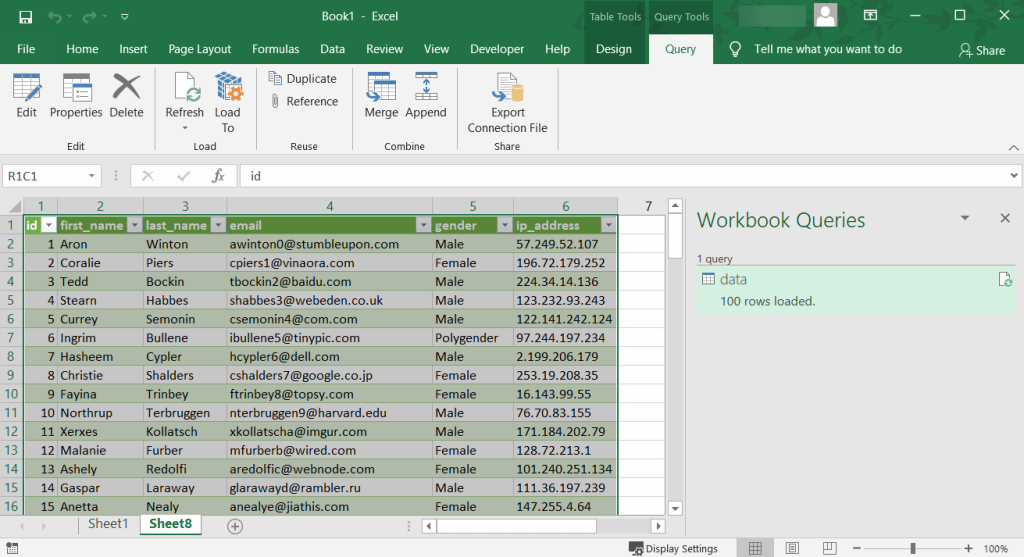1024x557 pixels.
Task: Close the Workbook Queries pane
Action: (x=1005, y=218)
